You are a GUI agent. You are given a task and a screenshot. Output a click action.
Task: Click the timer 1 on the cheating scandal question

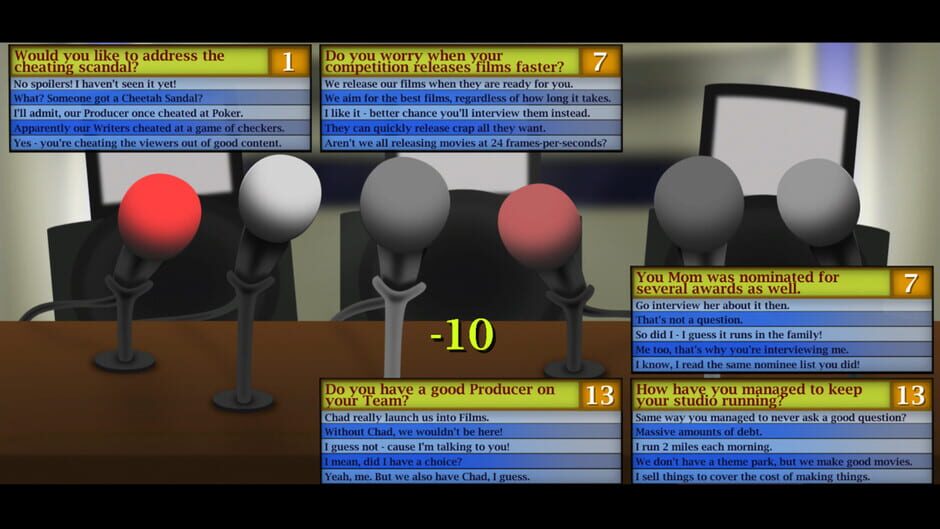(x=289, y=61)
